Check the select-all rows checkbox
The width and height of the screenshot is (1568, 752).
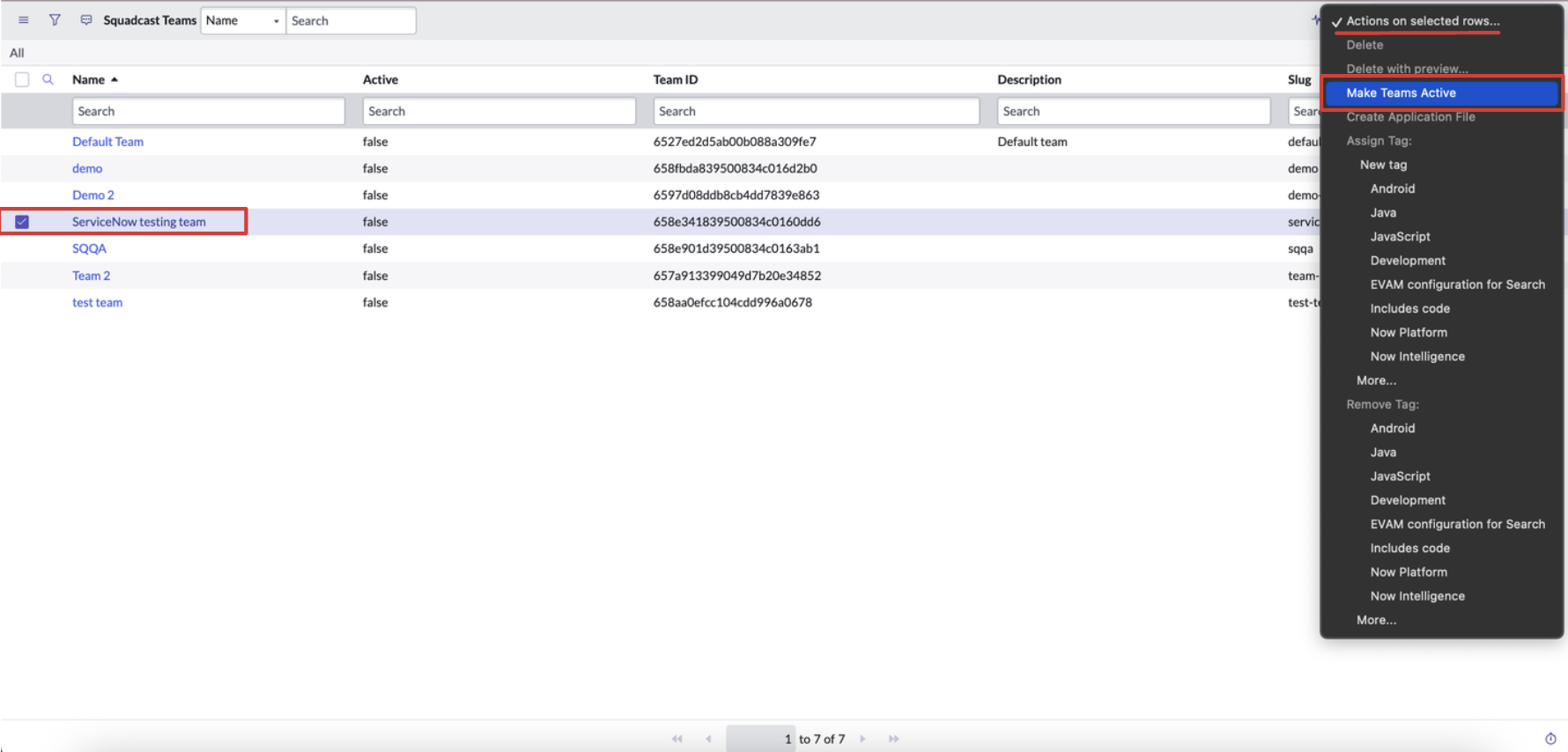pyautogui.click(x=22, y=80)
